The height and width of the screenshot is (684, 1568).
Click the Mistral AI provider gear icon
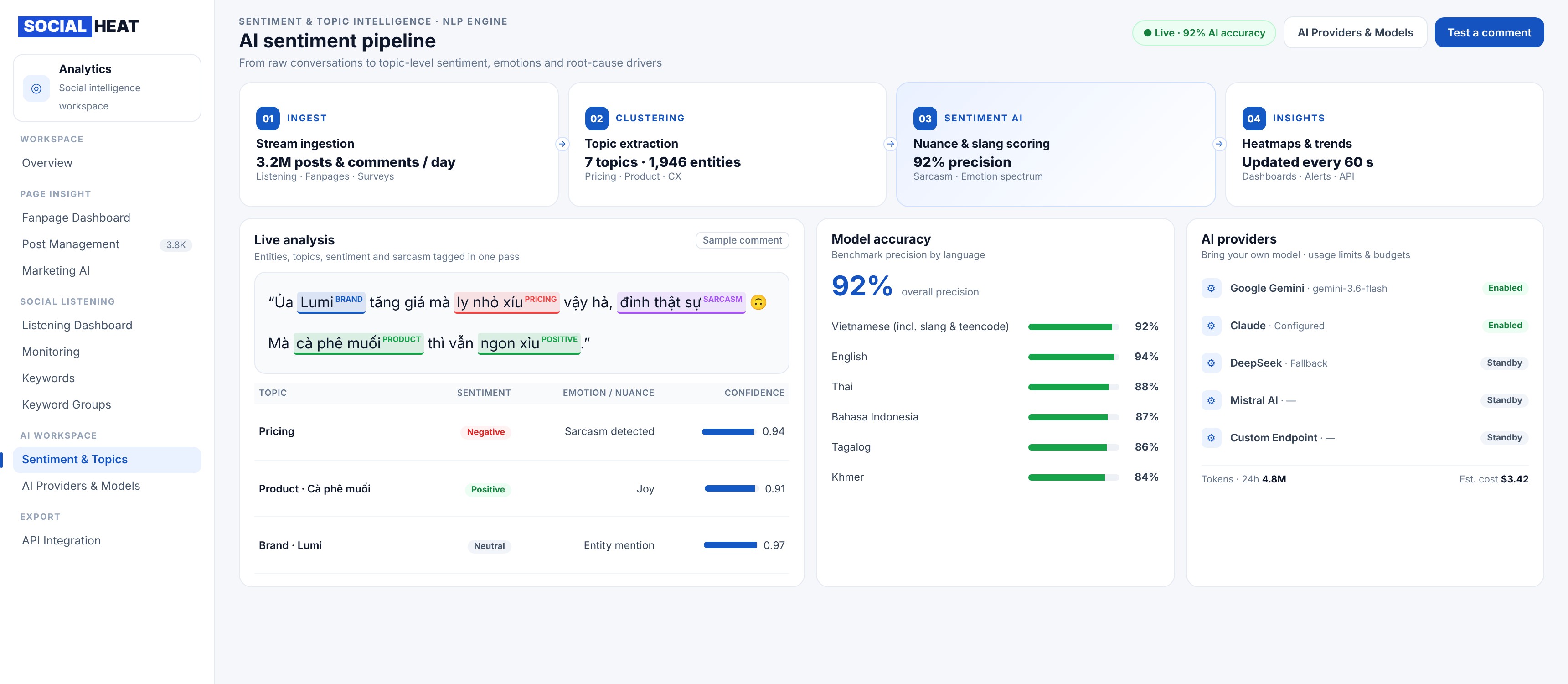pos(1211,400)
